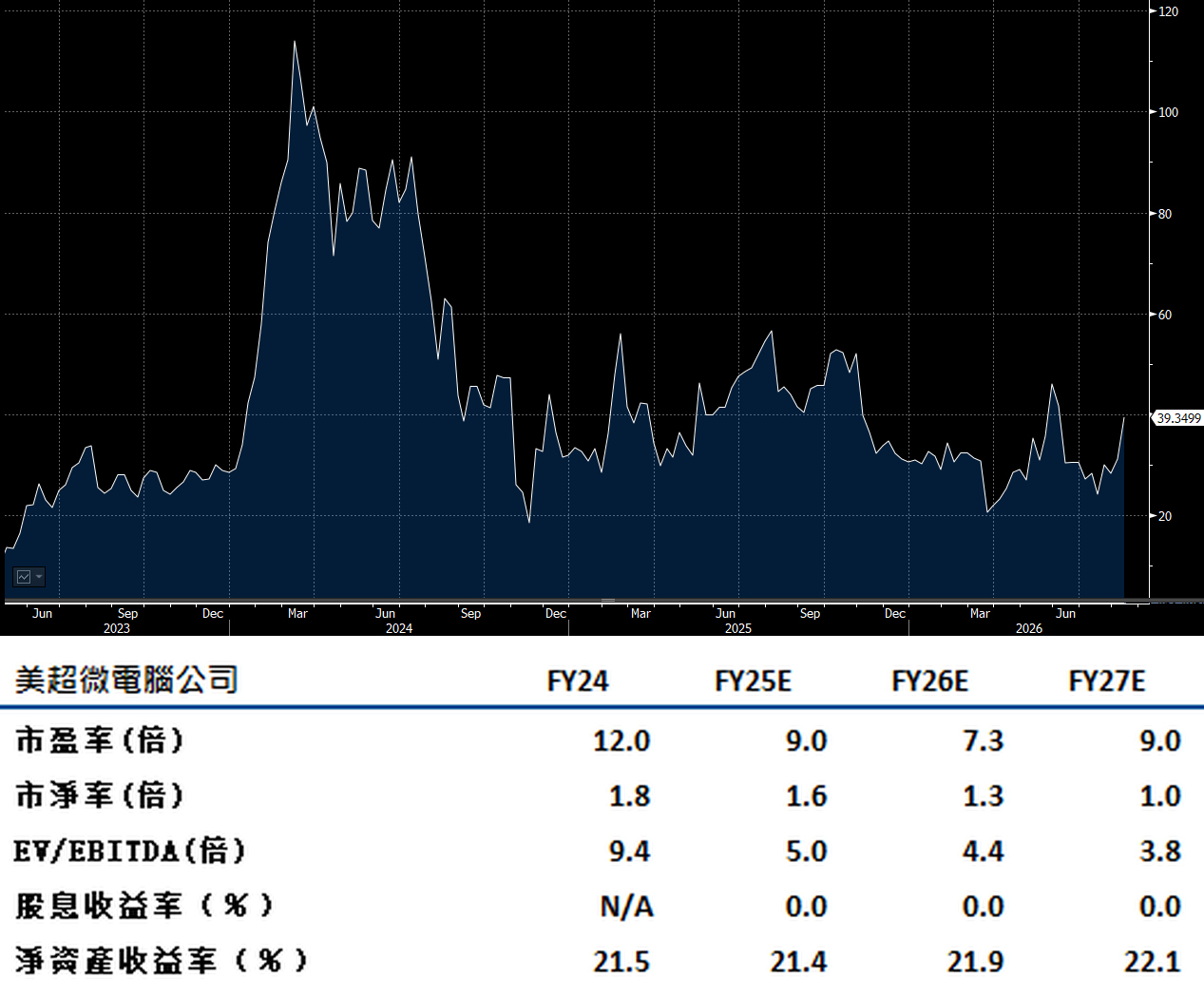Click the 美超微電腦公司 table title
The image size is (1204, 997).
[126, 681]
